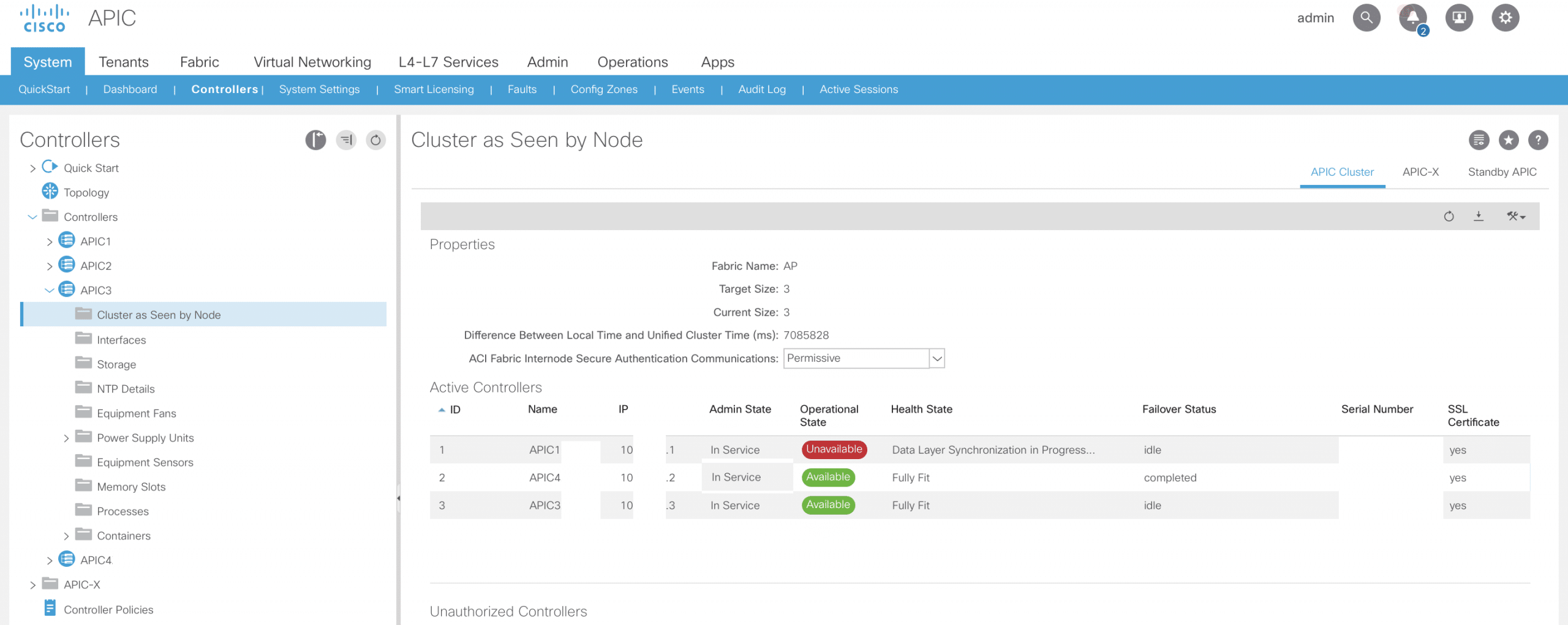Open the Fabric menu
The image size is (1568, 625).
(x=200, y=62)
